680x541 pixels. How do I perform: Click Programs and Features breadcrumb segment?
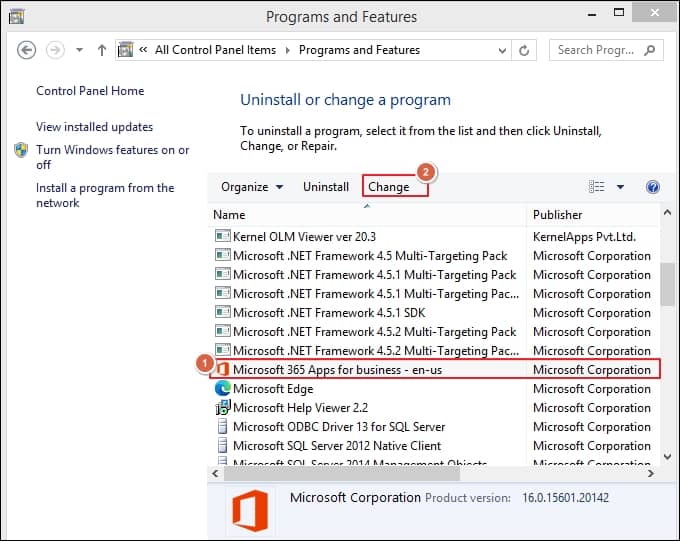[x=360, y=50]
